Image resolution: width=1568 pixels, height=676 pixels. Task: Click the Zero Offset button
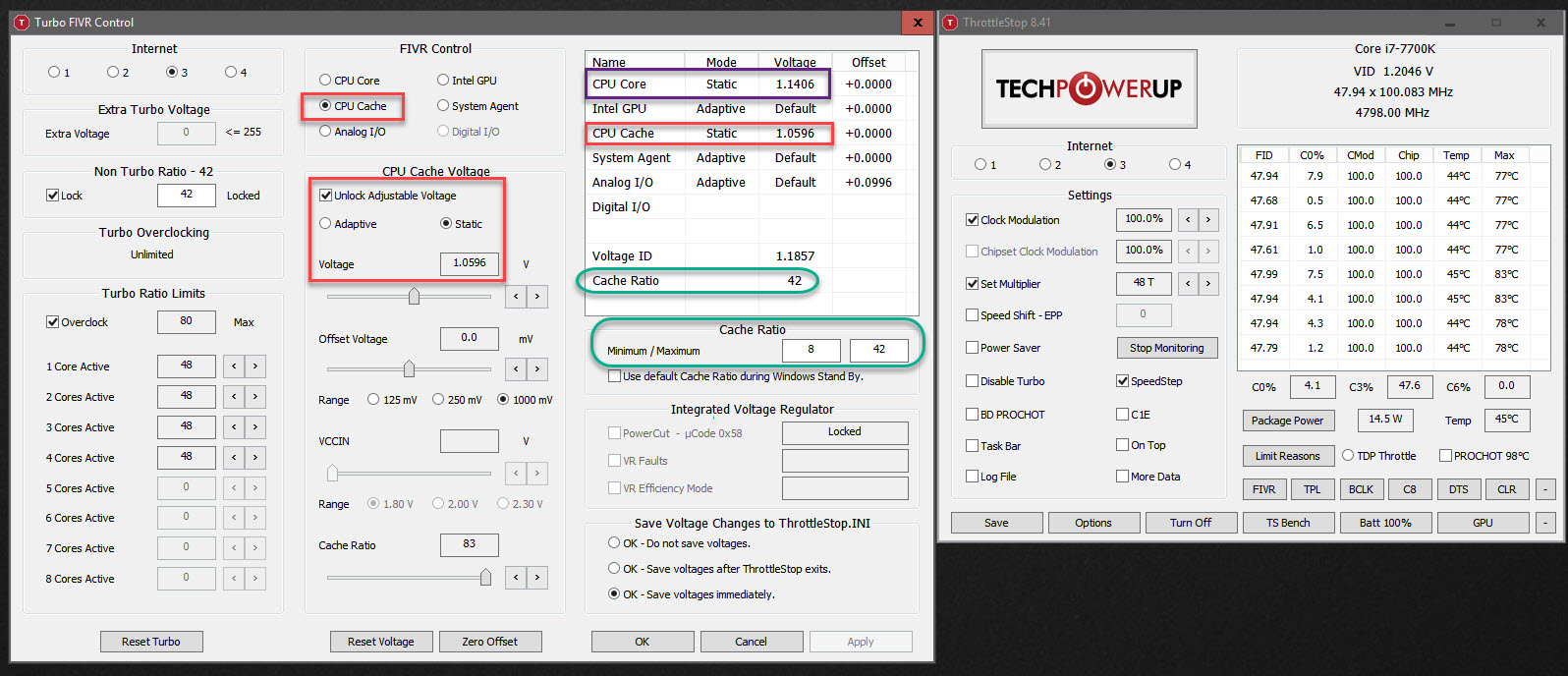(x=489, y=642)
